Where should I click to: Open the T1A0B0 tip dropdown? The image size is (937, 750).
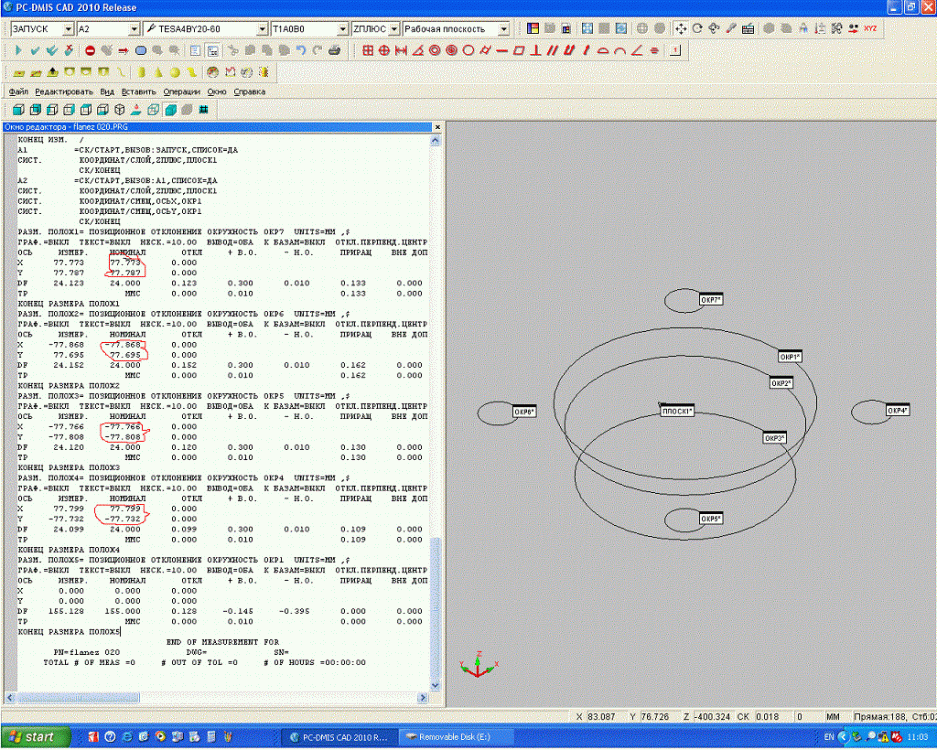[x=342, y=29]
